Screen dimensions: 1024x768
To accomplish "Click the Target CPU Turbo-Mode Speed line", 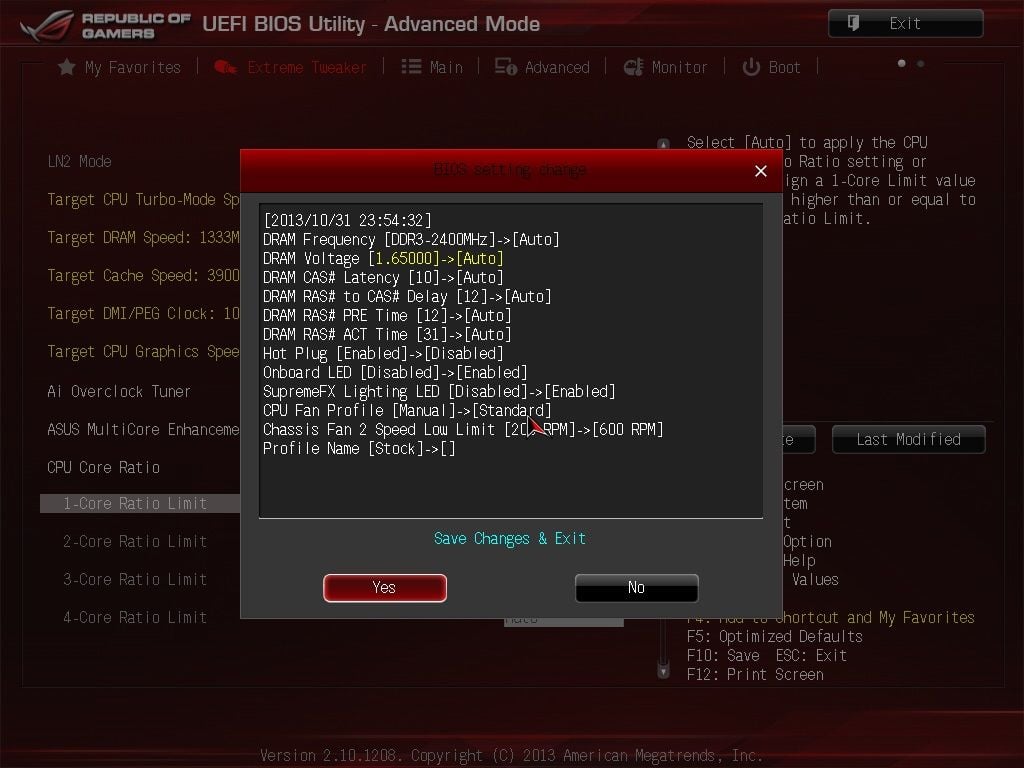I will 143,200.
